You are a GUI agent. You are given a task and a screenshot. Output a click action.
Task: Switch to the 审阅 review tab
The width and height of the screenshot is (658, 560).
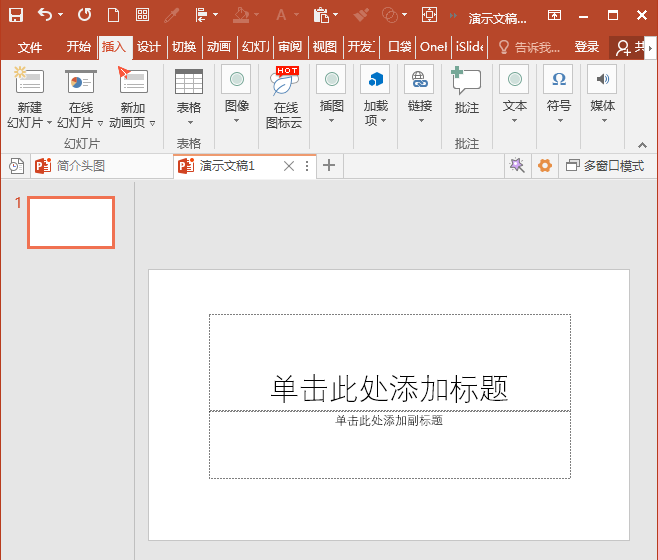[x=290, y=47]
